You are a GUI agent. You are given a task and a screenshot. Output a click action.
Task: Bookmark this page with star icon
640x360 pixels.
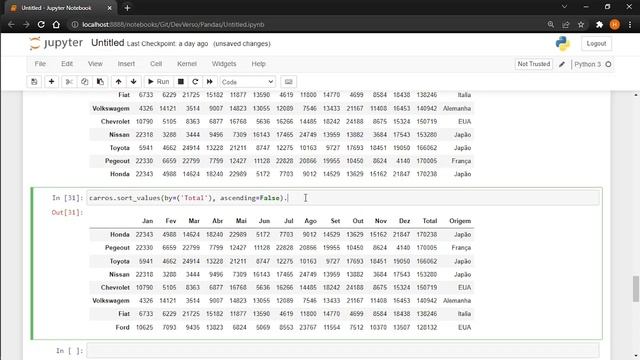581,24
